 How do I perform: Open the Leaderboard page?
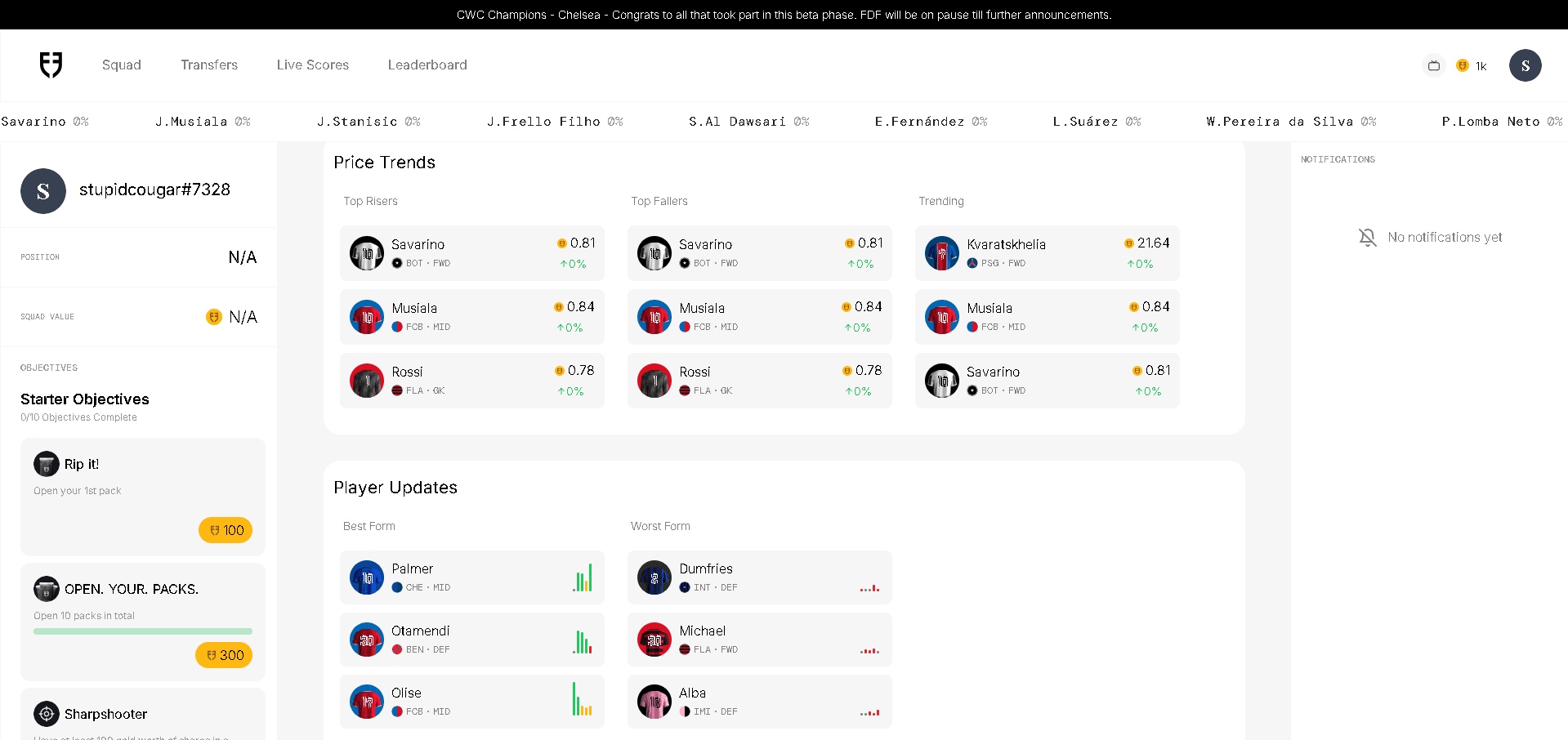427,65
